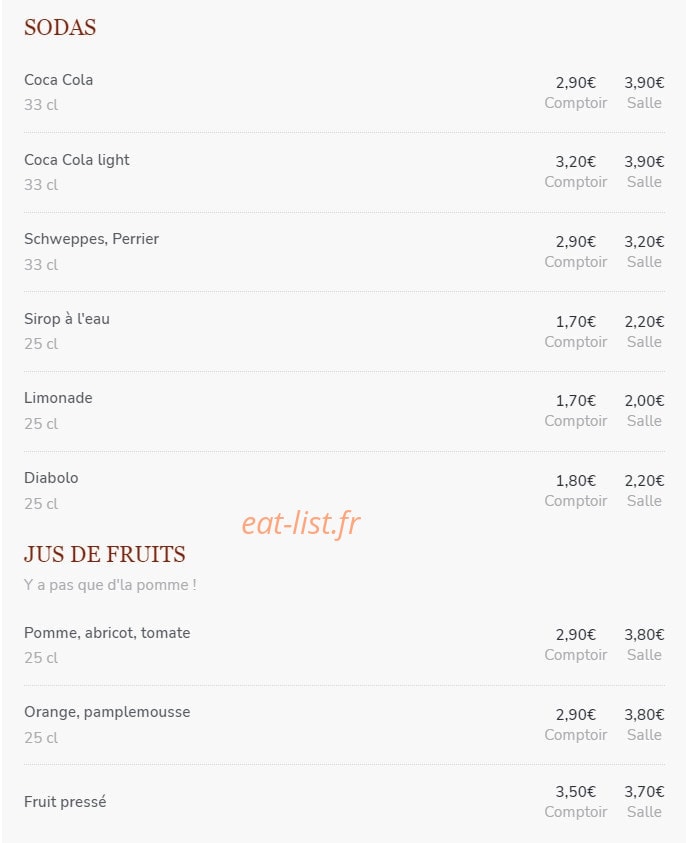Image resolution: width=686 pixels, height=843 pixels.
Task: Select the Coca Cola light item
Action: 77,160
